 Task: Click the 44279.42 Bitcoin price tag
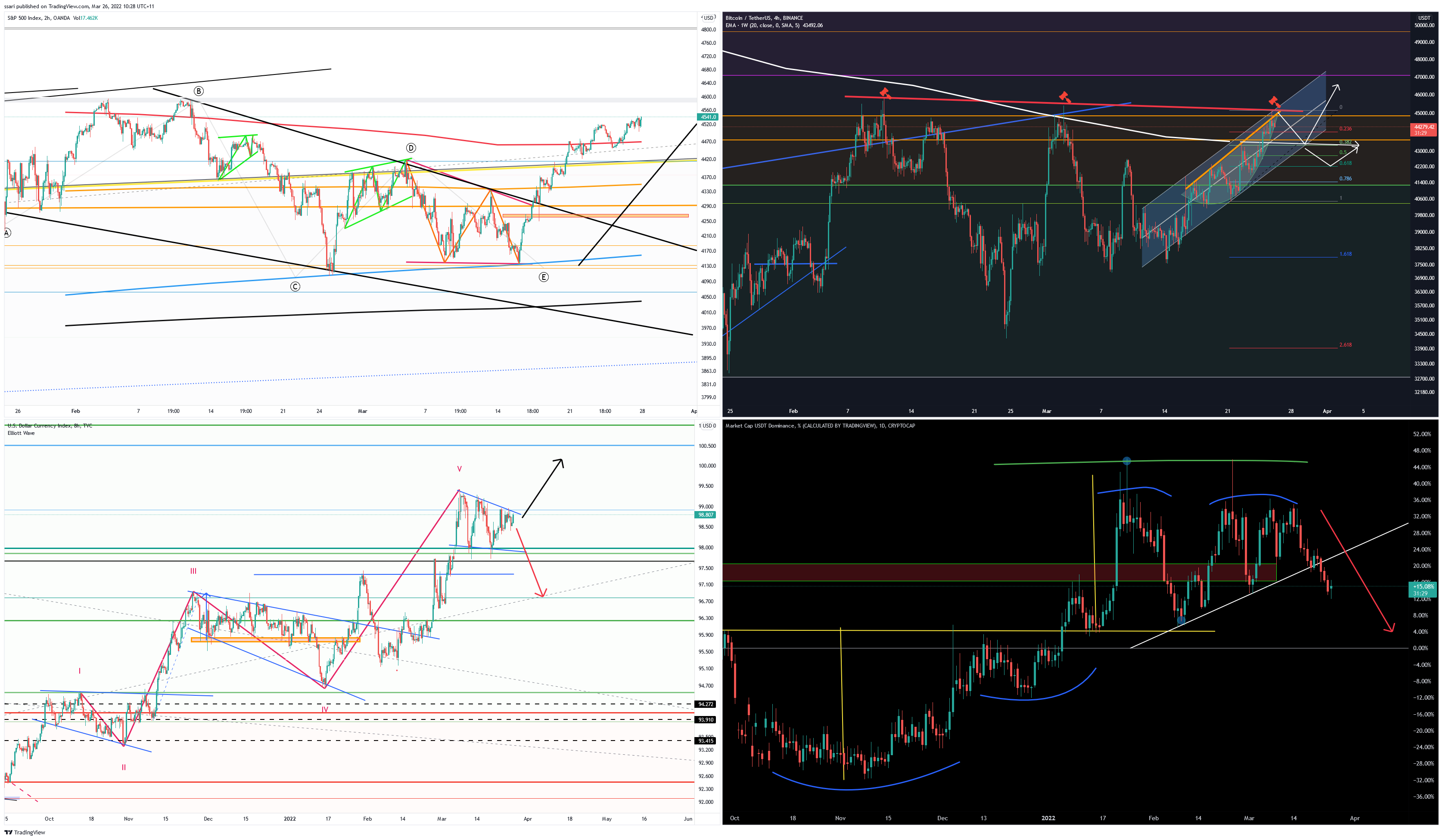point(1424,130)
